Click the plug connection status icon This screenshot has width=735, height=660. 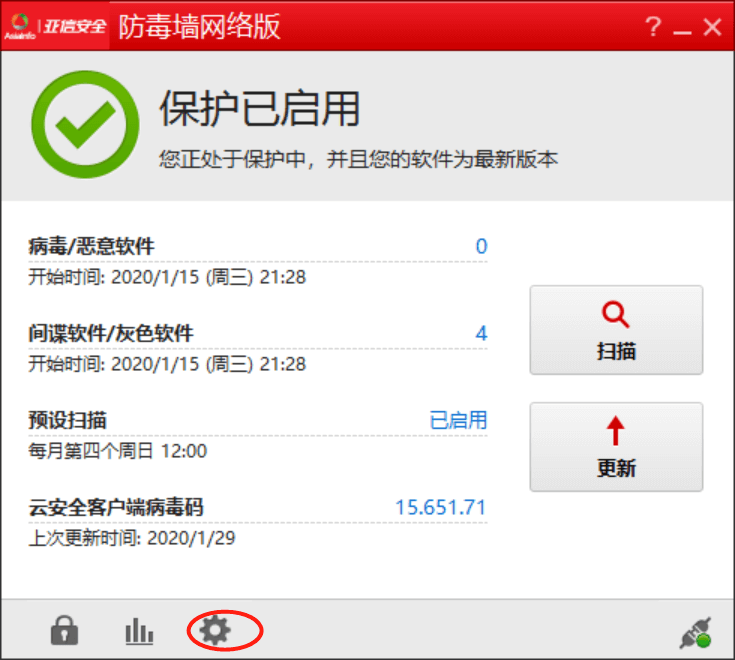pyautogui.click(x=696, y=633)
